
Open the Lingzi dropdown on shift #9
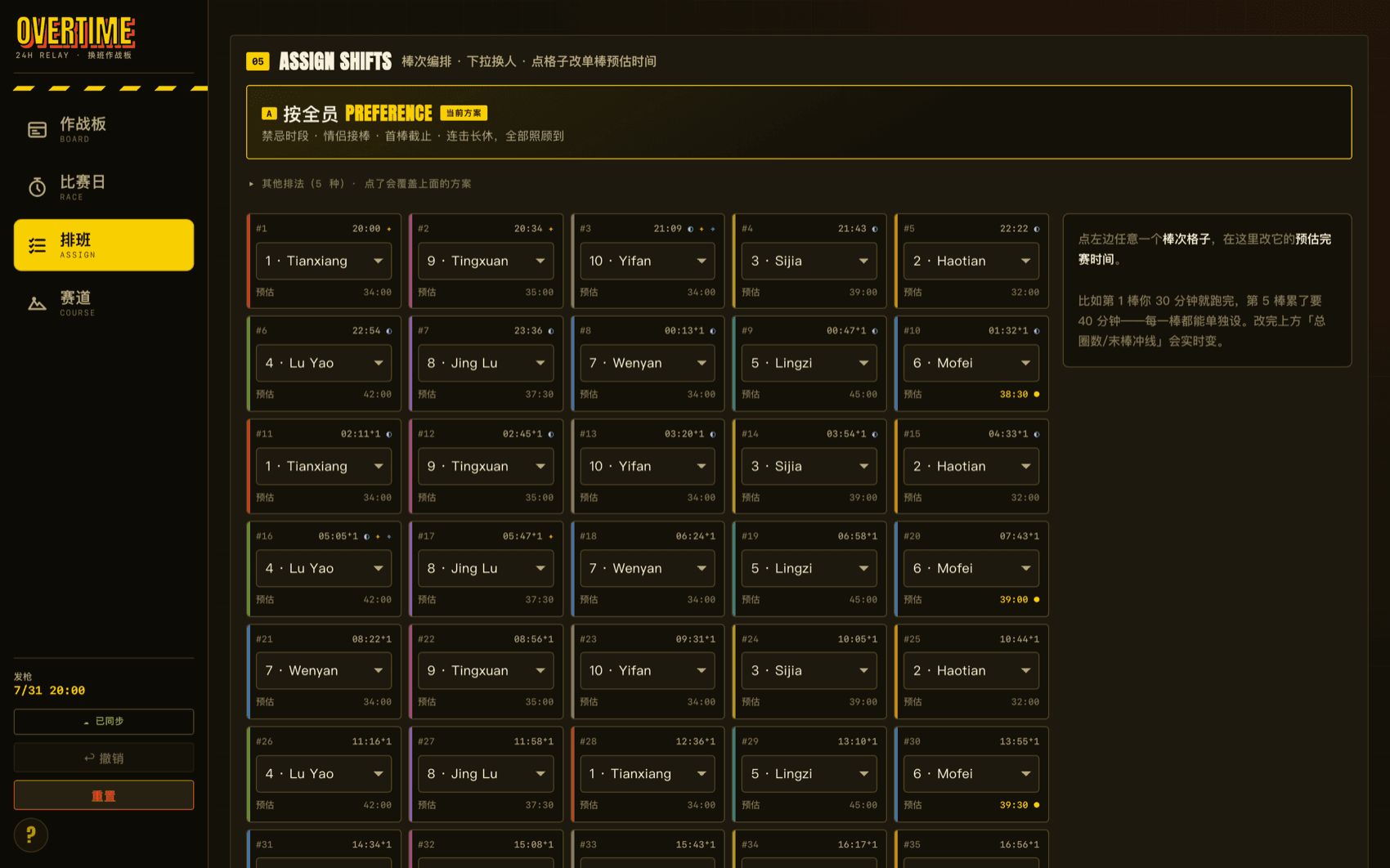point(809,363)
